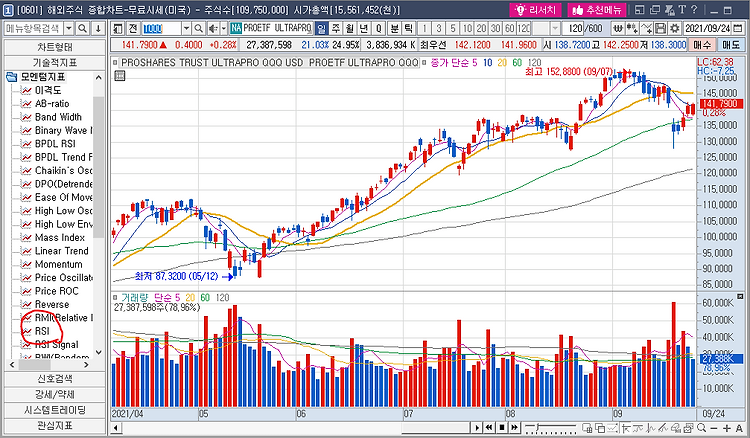Open the 추천메뉴 recommended menu
750x438 pixels.
597,10
